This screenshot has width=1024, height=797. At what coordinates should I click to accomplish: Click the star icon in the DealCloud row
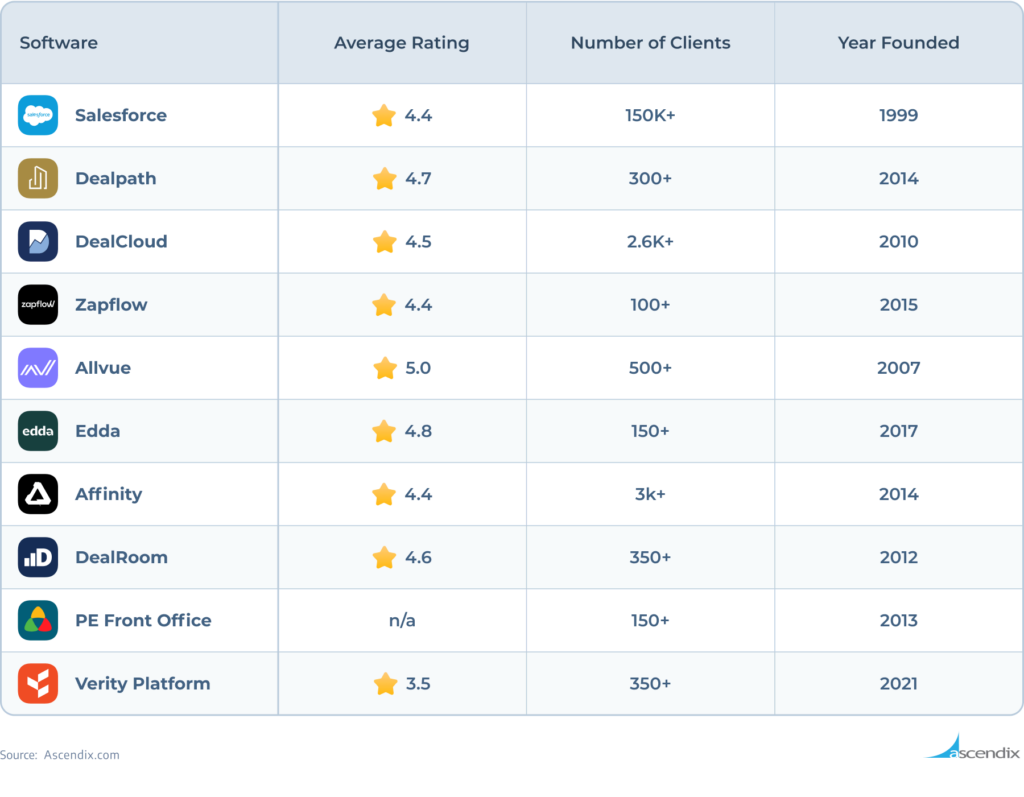click(385, 242)
